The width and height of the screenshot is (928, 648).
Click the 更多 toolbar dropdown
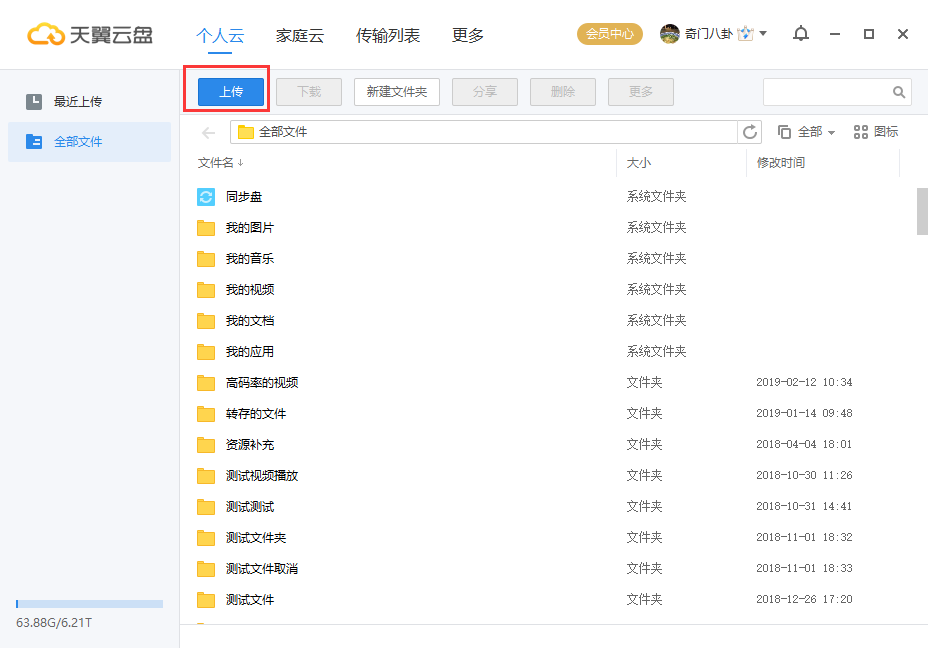coord(640,91)
